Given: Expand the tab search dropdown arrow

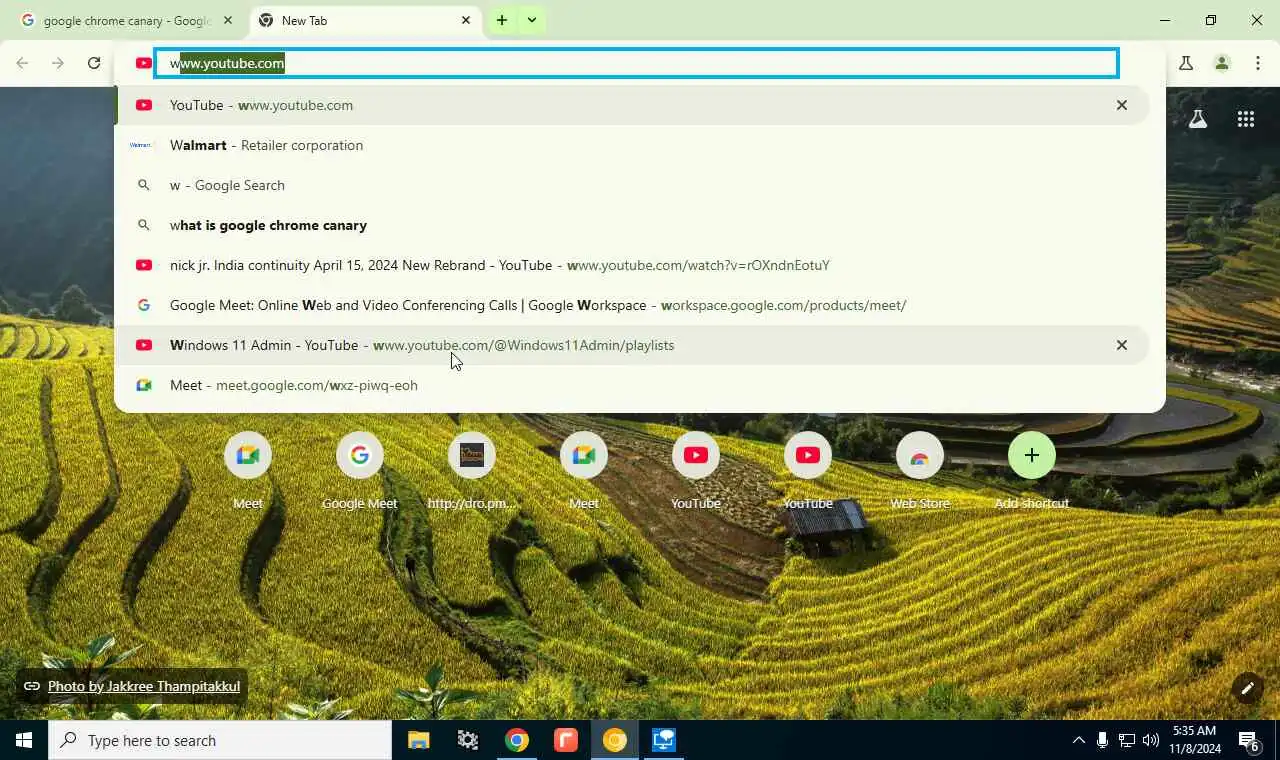Looking at the screenshot, I should tap(532, 20).
